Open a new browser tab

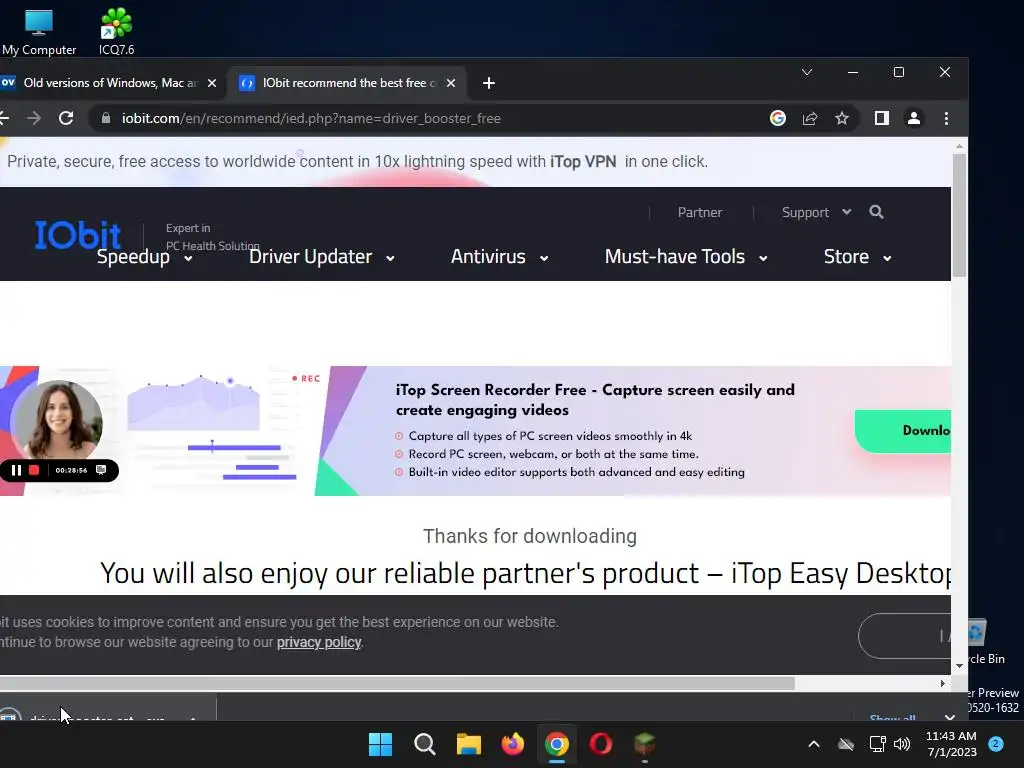click(488, 83)
